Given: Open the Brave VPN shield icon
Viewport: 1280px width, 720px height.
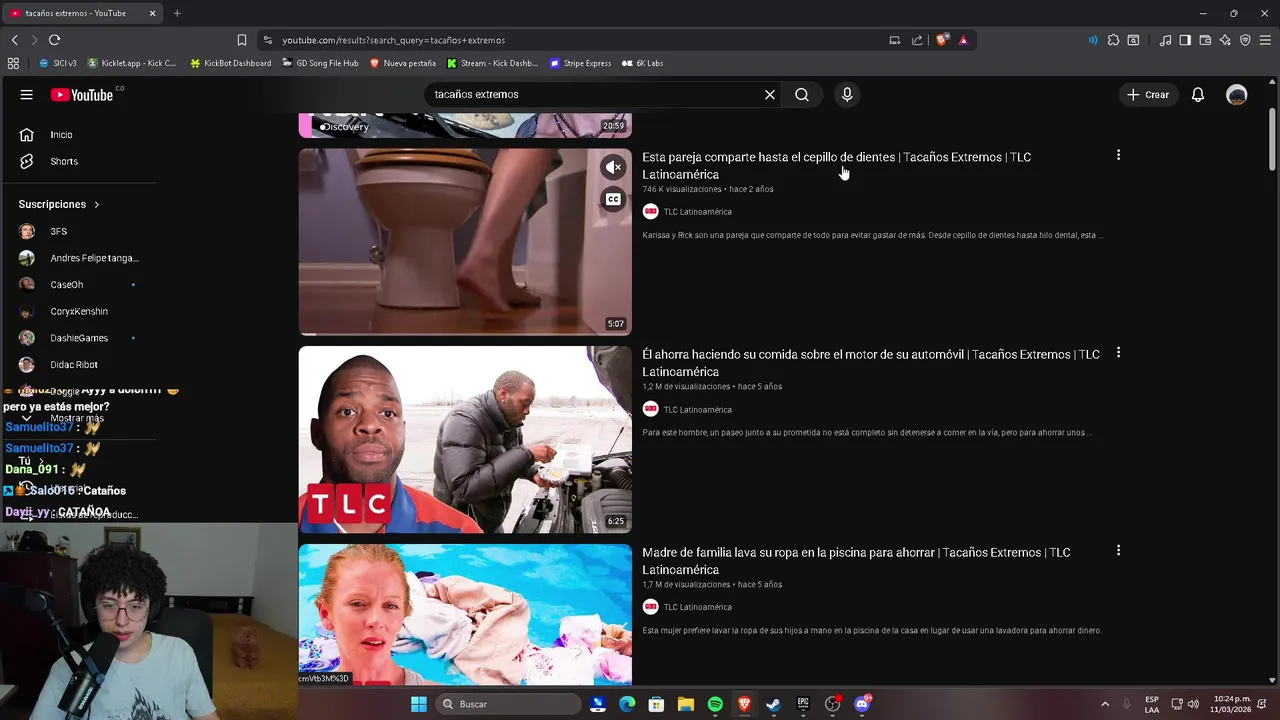Looking at the screenshot, I should point(1245,40).
